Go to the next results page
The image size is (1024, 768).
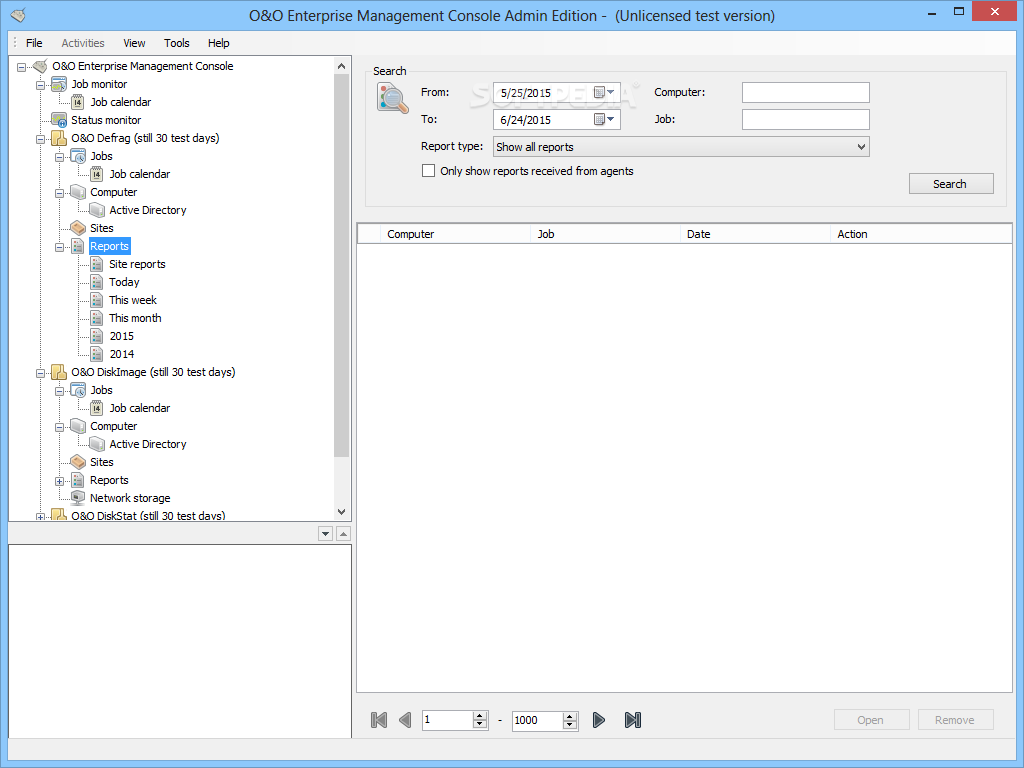[598, 720]
